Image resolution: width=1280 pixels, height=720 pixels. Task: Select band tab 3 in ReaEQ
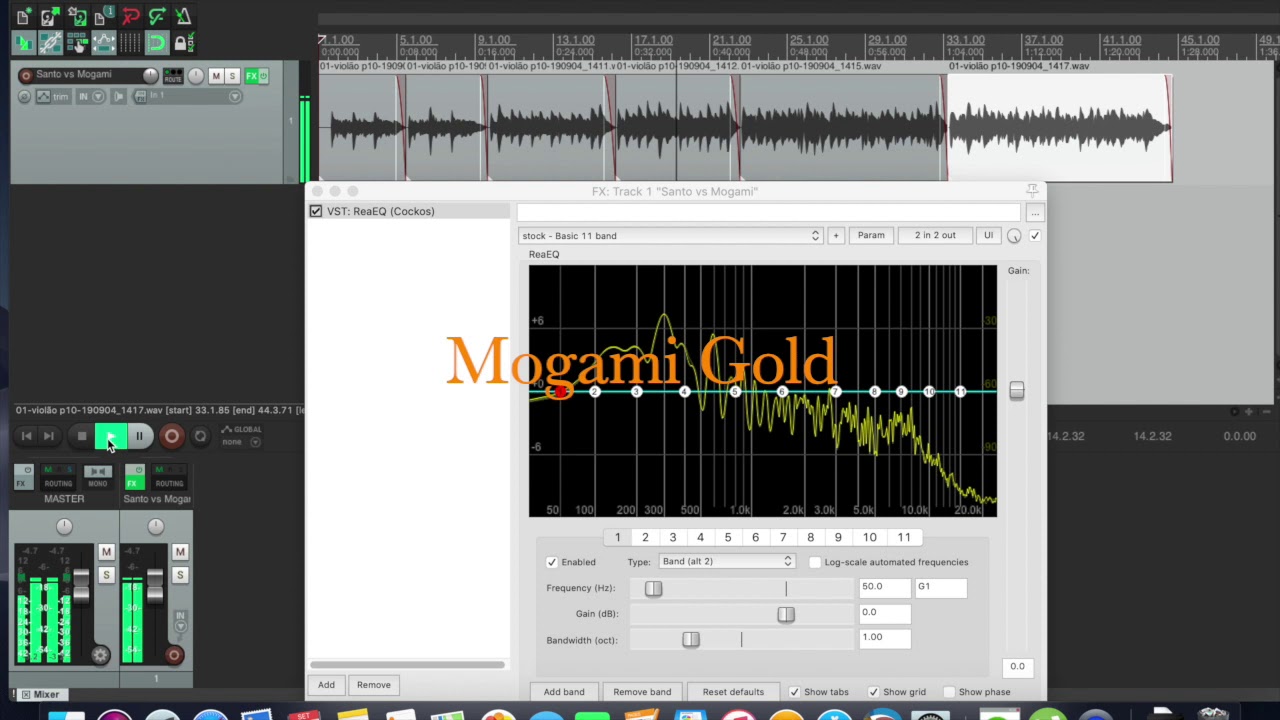(x=673, y=537)
